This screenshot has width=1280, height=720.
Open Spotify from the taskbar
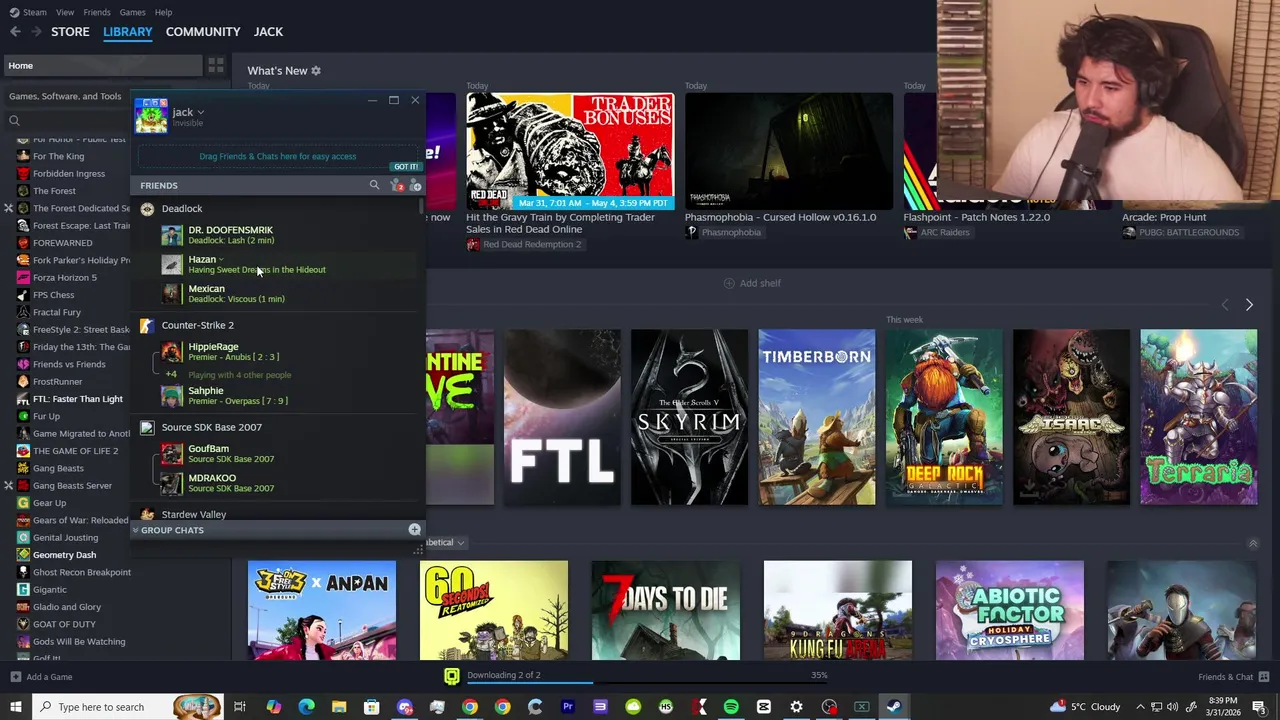(x=731, y=707)
